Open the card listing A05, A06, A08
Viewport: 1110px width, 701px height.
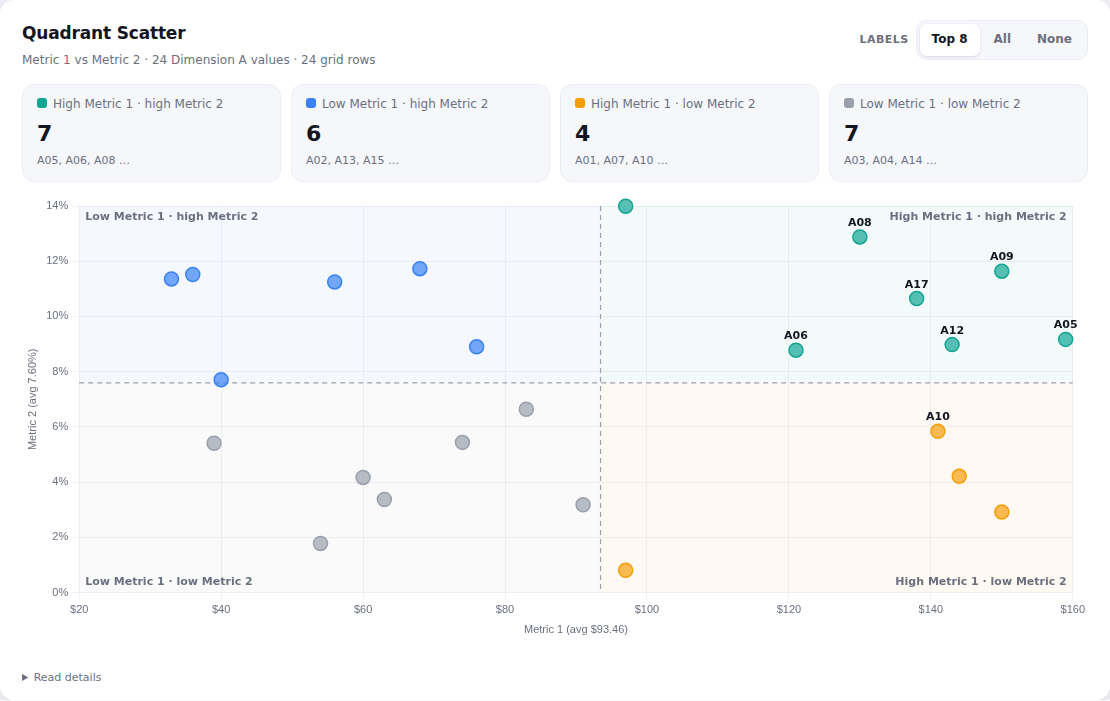tap(151, 133)
